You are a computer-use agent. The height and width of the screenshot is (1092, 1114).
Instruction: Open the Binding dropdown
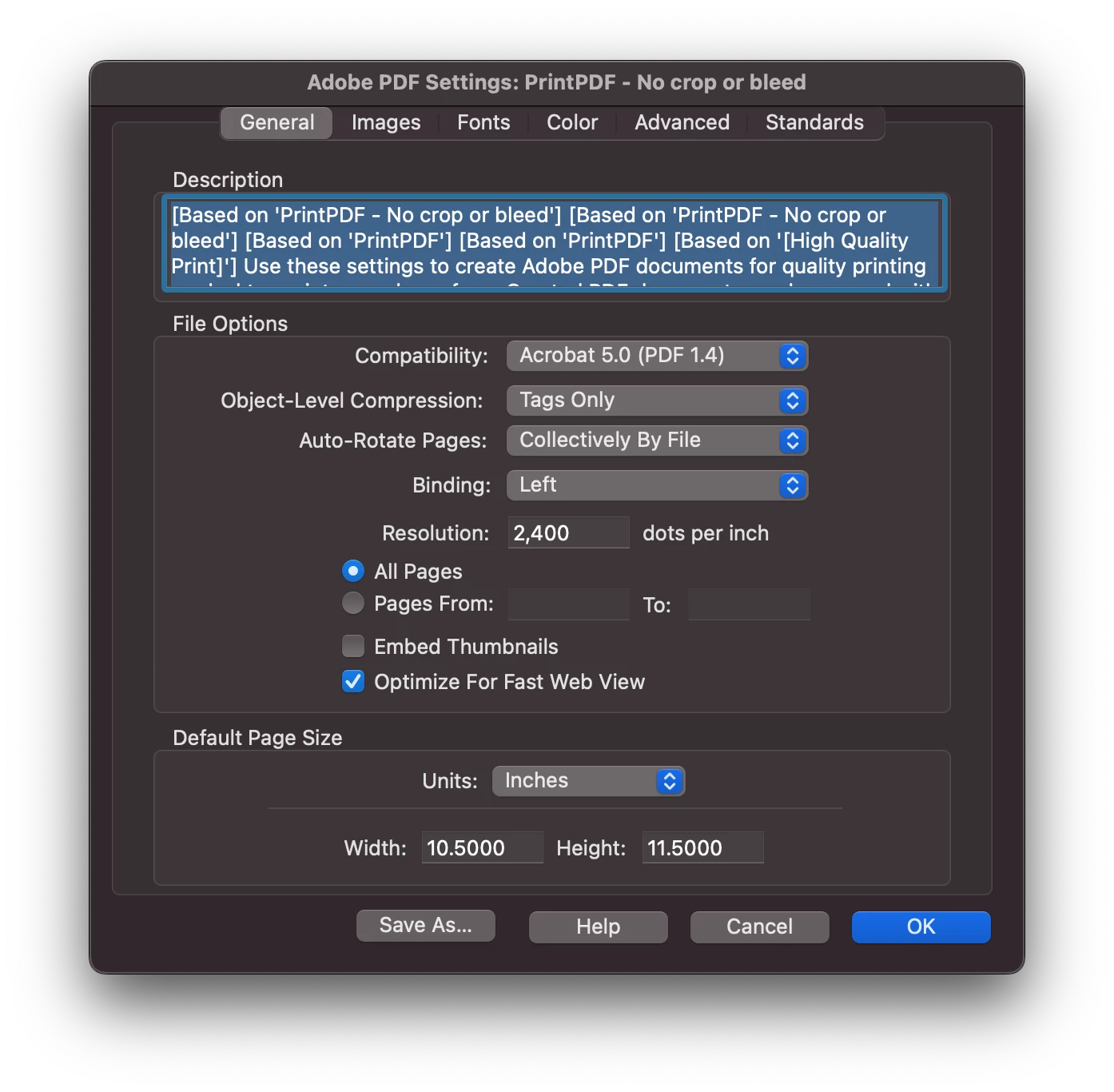[657, 485]
